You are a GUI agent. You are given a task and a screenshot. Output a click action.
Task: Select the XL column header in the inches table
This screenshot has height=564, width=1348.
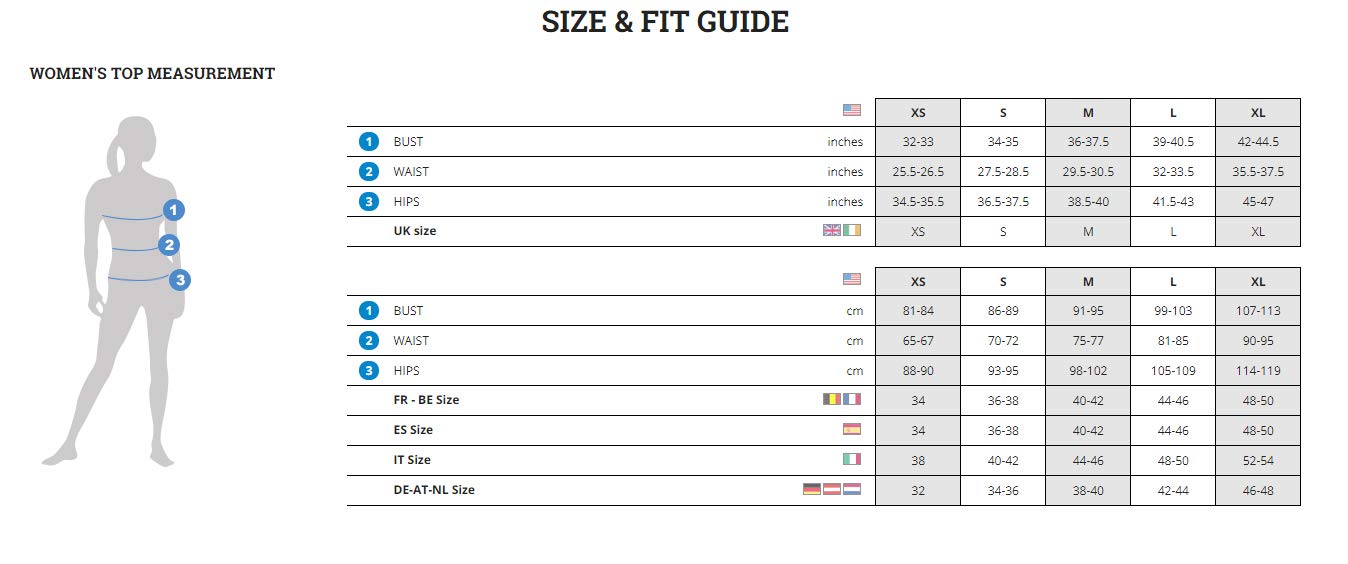pos(1257,113)
